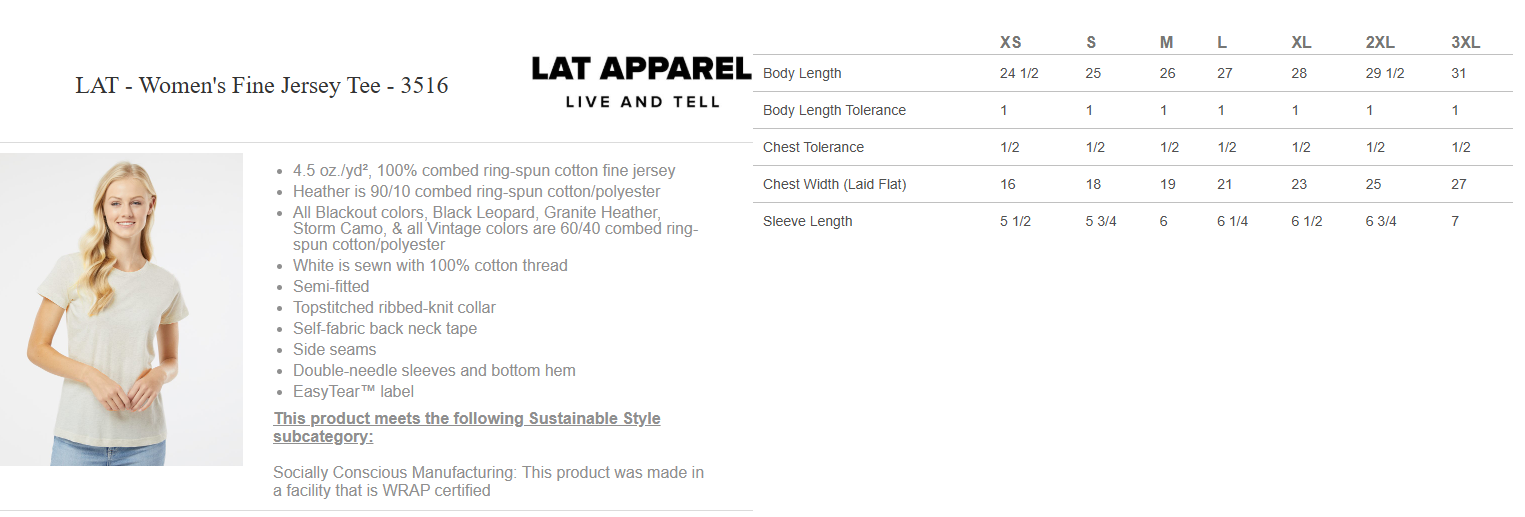Viewport: 1525px width, 517px height.
Task: Click the WRAP certified manufacturing paragraph
Action: (488, 481)
